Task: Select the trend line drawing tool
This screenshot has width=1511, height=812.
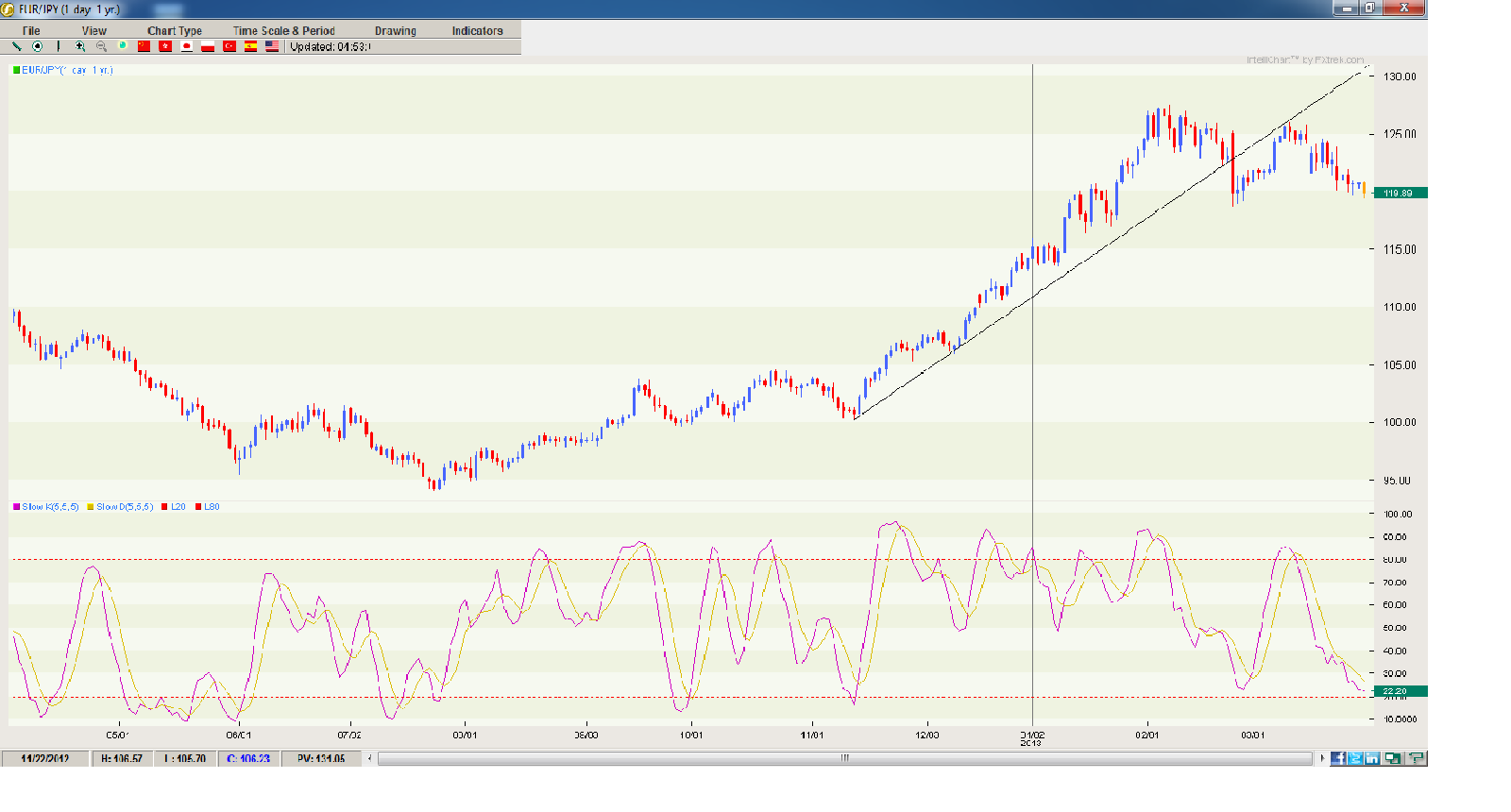Action: 17,46
